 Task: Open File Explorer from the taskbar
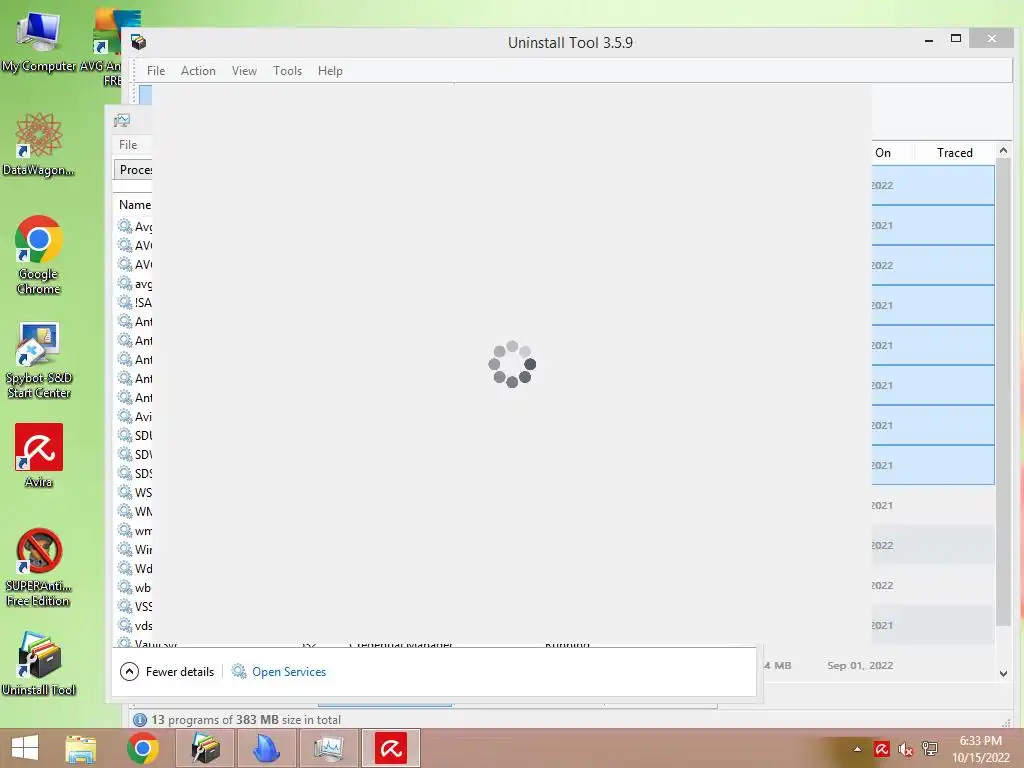pos(81,748)
